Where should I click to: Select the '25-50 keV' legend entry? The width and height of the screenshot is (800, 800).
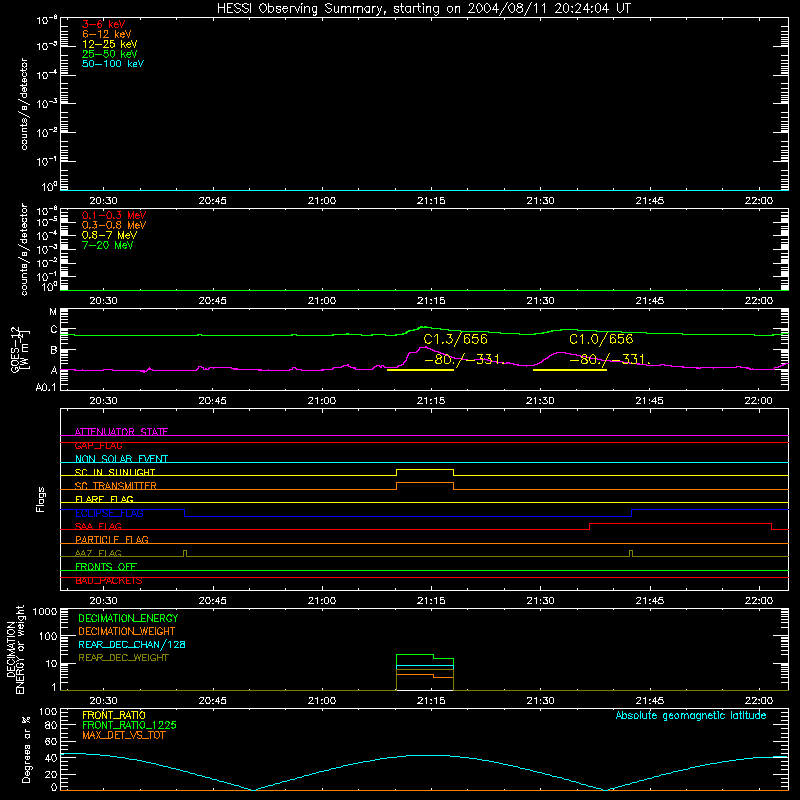point(110,54)
